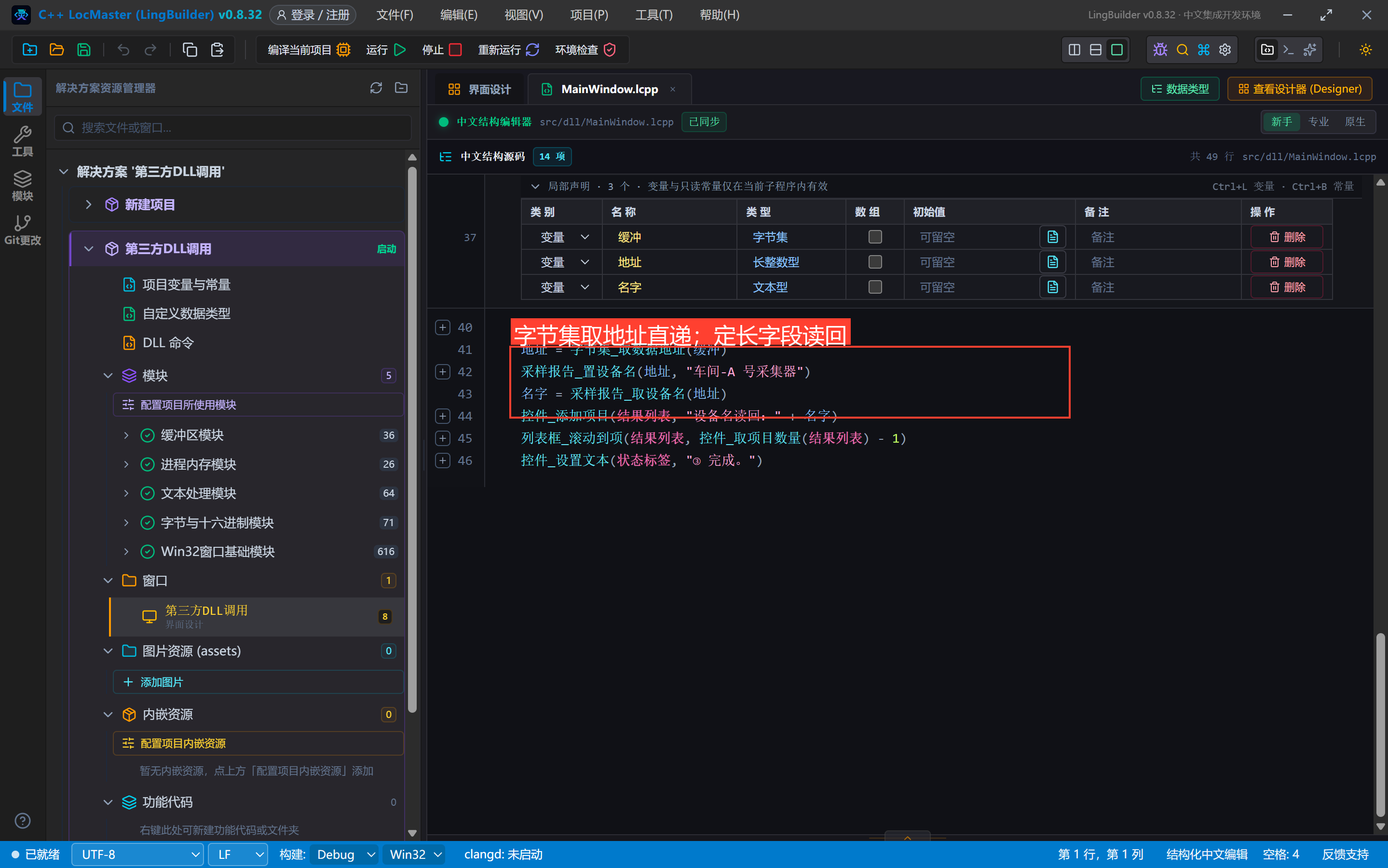Screen dimensions: 1388x868
Task: Open the settings gear icon
Action: point(1225,50)
